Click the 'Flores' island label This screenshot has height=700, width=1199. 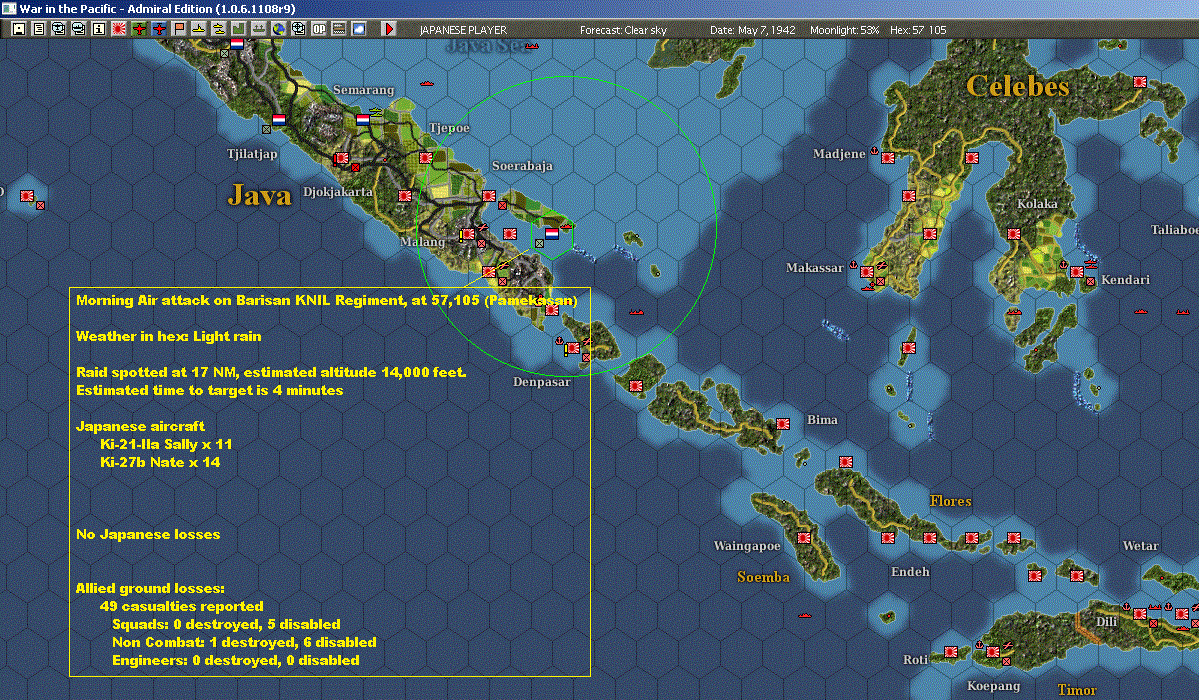coord(950,501)
